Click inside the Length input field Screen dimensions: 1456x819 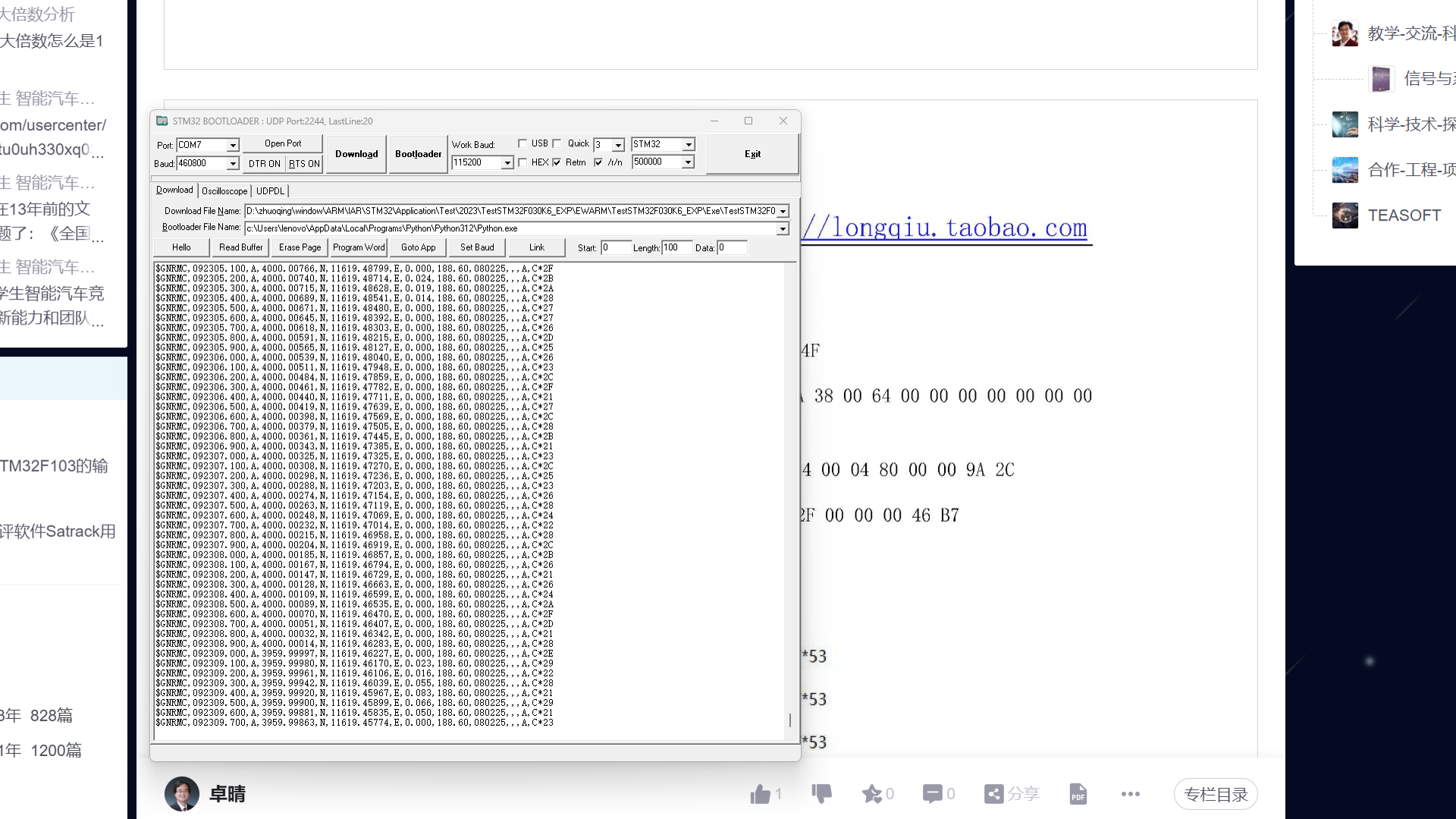point(677,246)
